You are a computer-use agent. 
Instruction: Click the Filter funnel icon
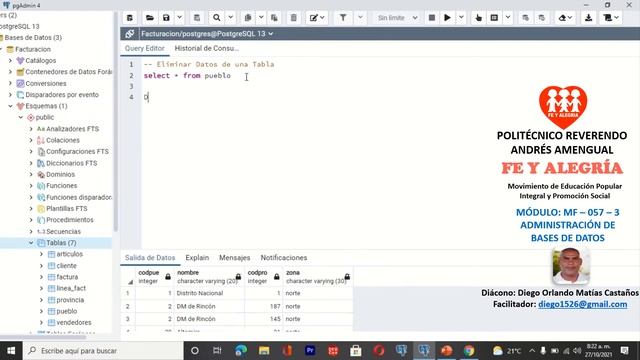pos(343,18)
